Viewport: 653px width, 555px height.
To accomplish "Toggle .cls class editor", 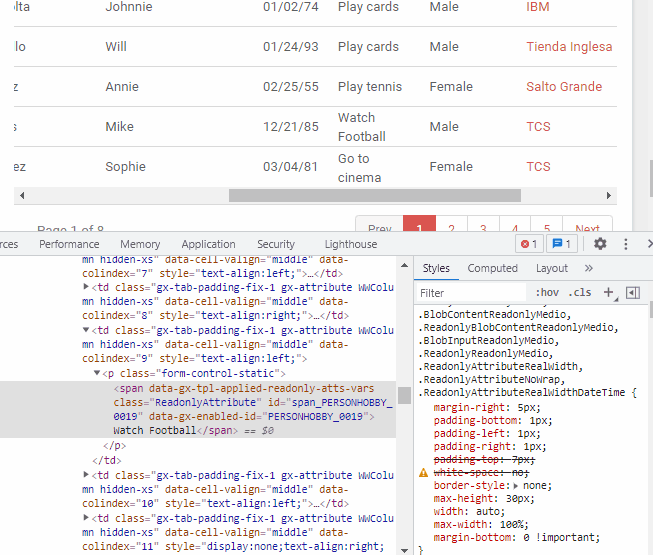I will 579,293.
